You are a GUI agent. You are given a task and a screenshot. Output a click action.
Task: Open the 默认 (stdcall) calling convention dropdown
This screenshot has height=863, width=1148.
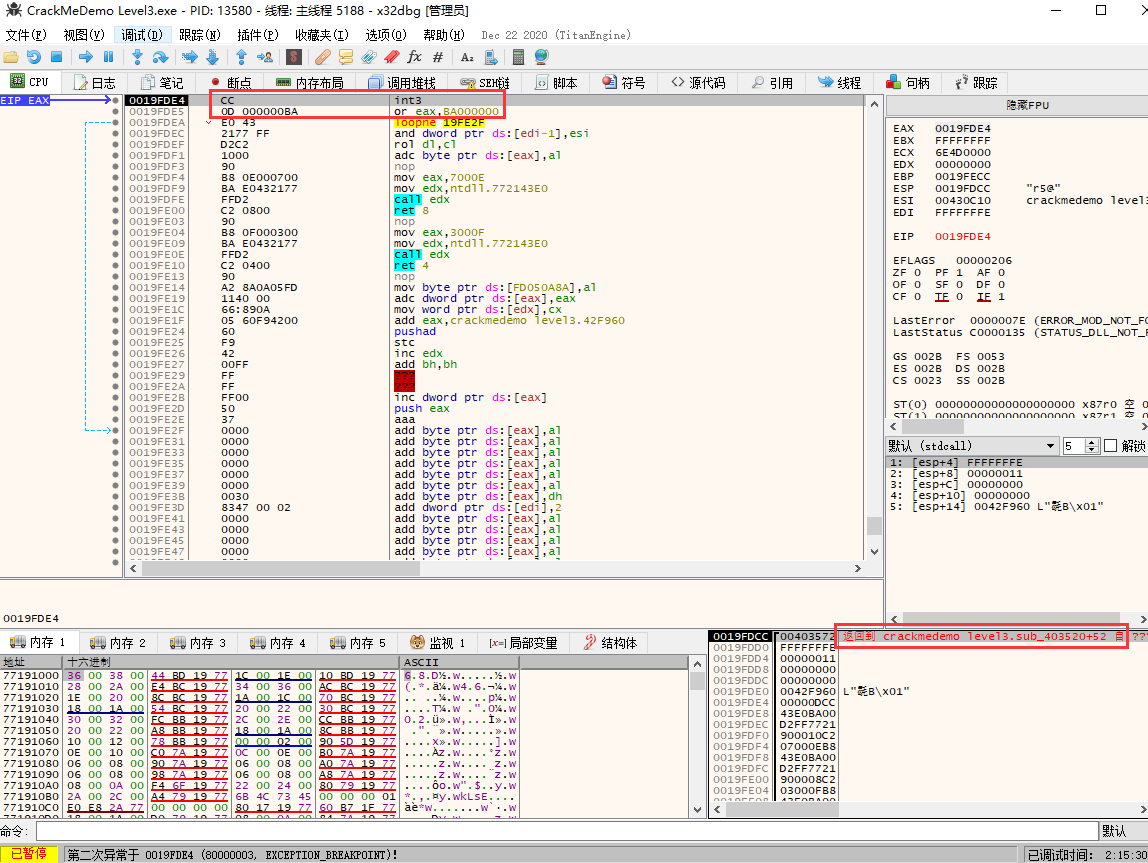[x=972, y=446]
